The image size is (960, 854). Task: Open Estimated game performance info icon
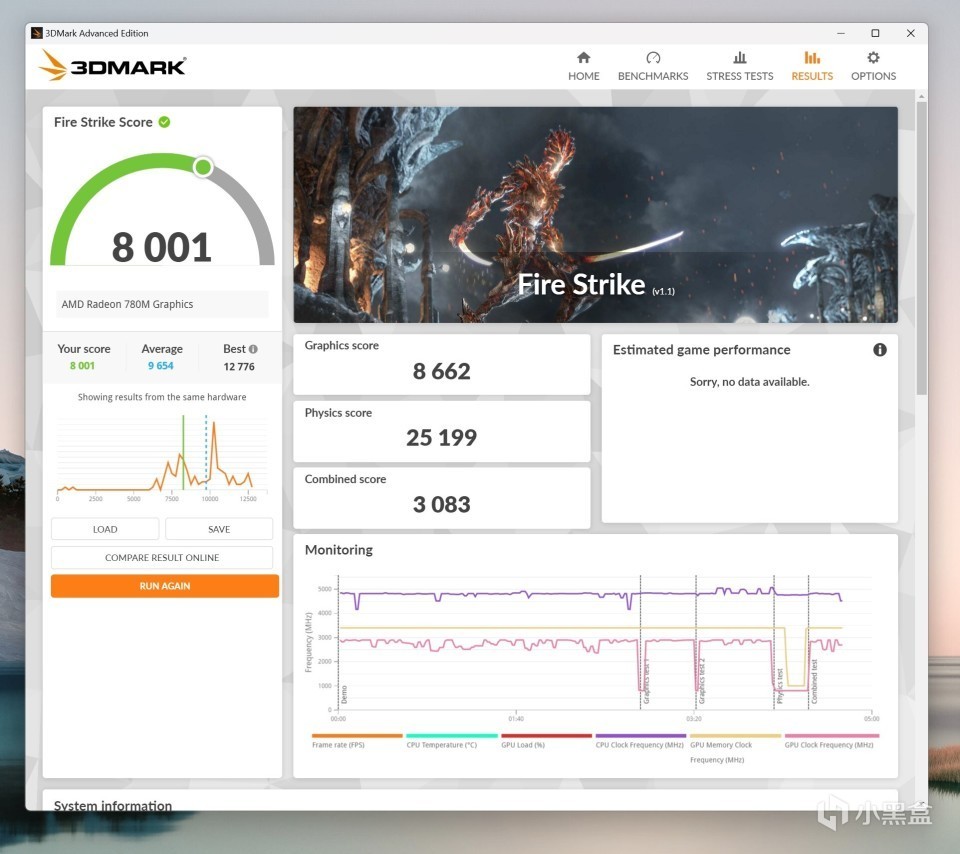point(880,350)
